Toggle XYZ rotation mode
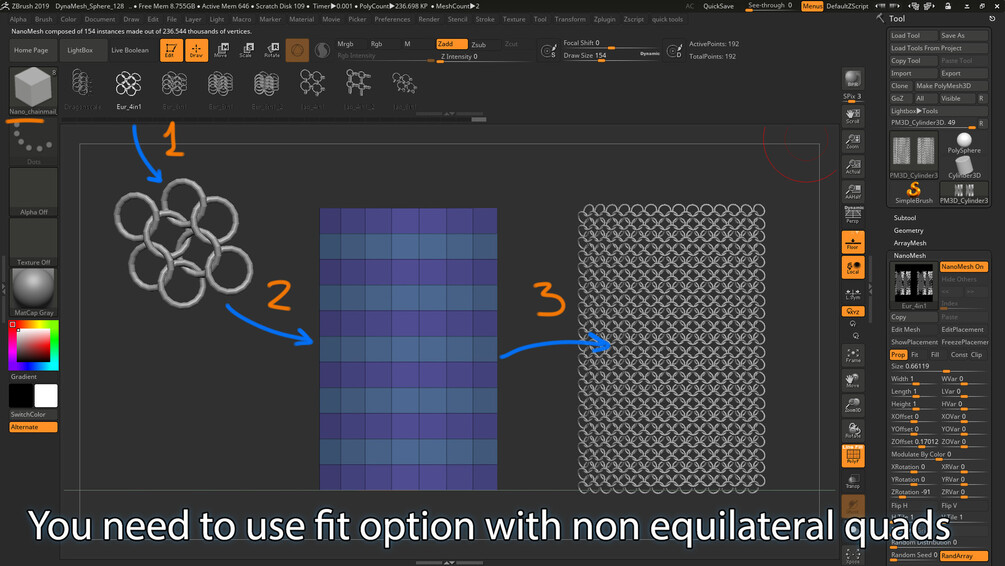The image size is (1005, 566). click(x=852, y=312)
